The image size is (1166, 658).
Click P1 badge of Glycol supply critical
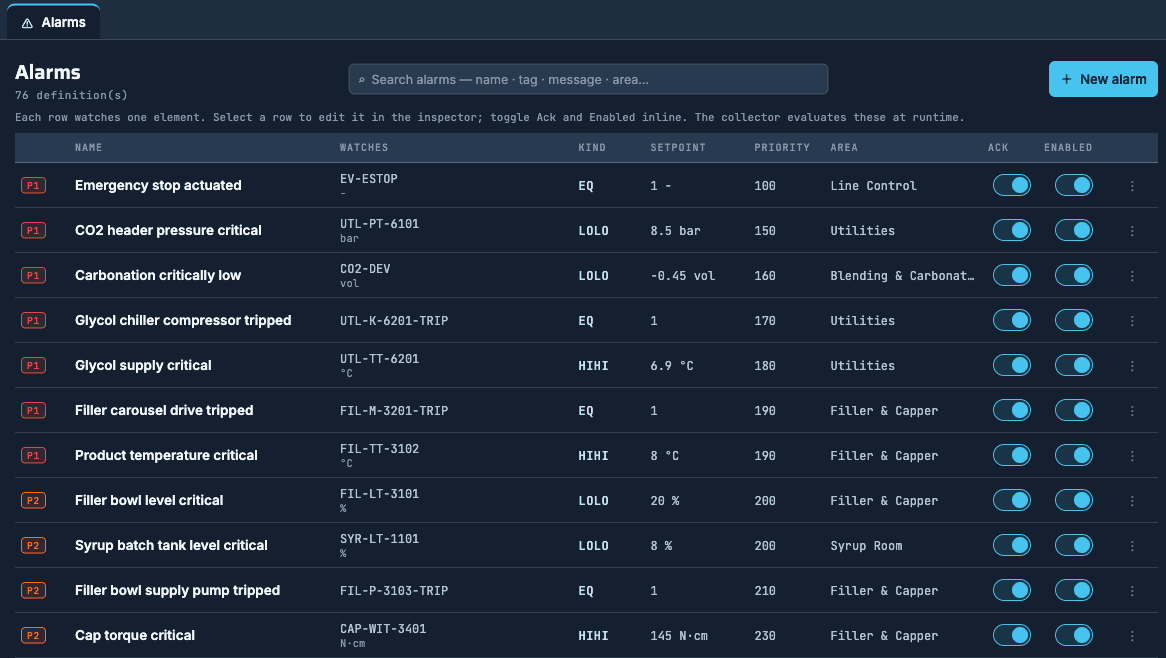33,365
